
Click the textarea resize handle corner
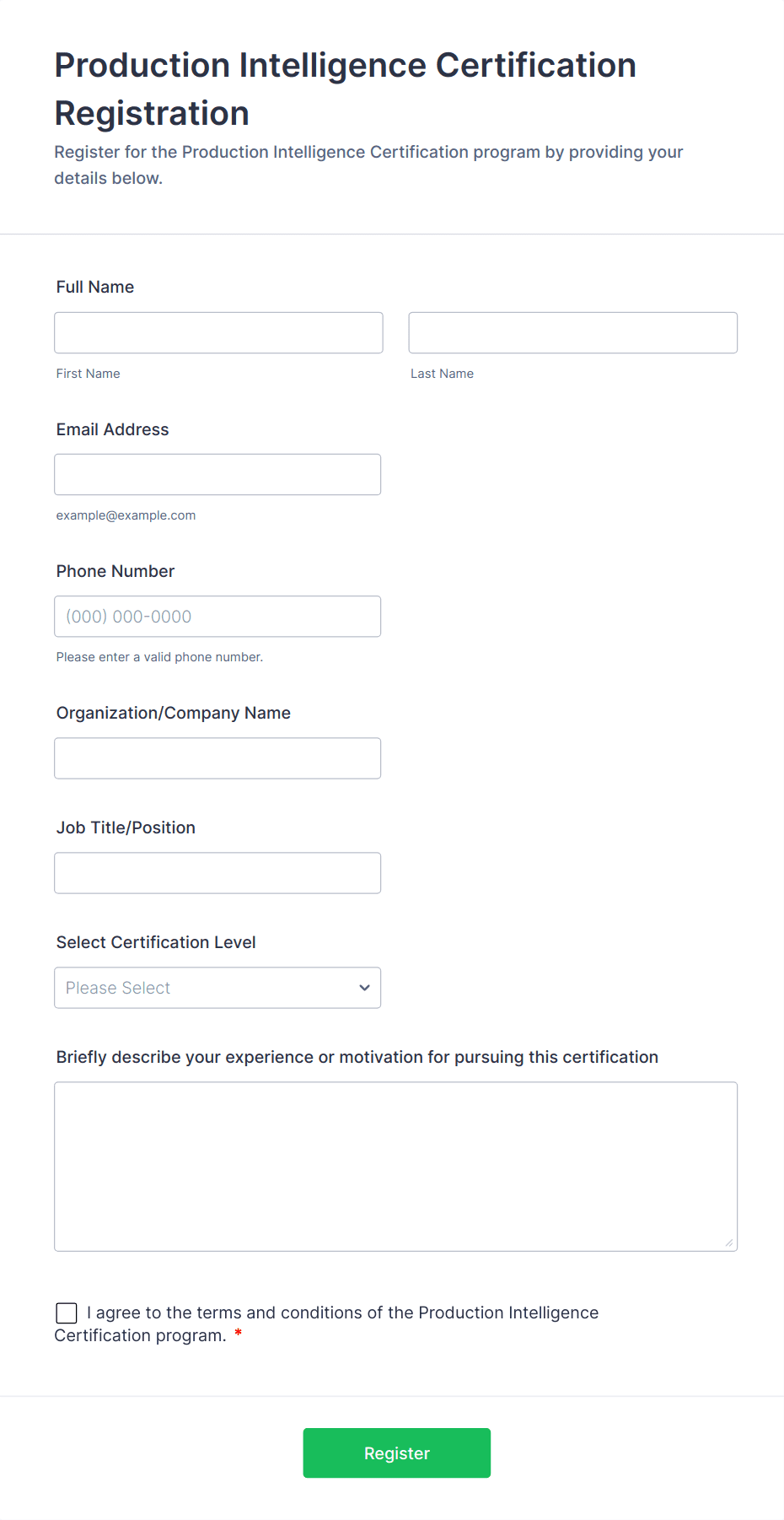pos(729,1242)
